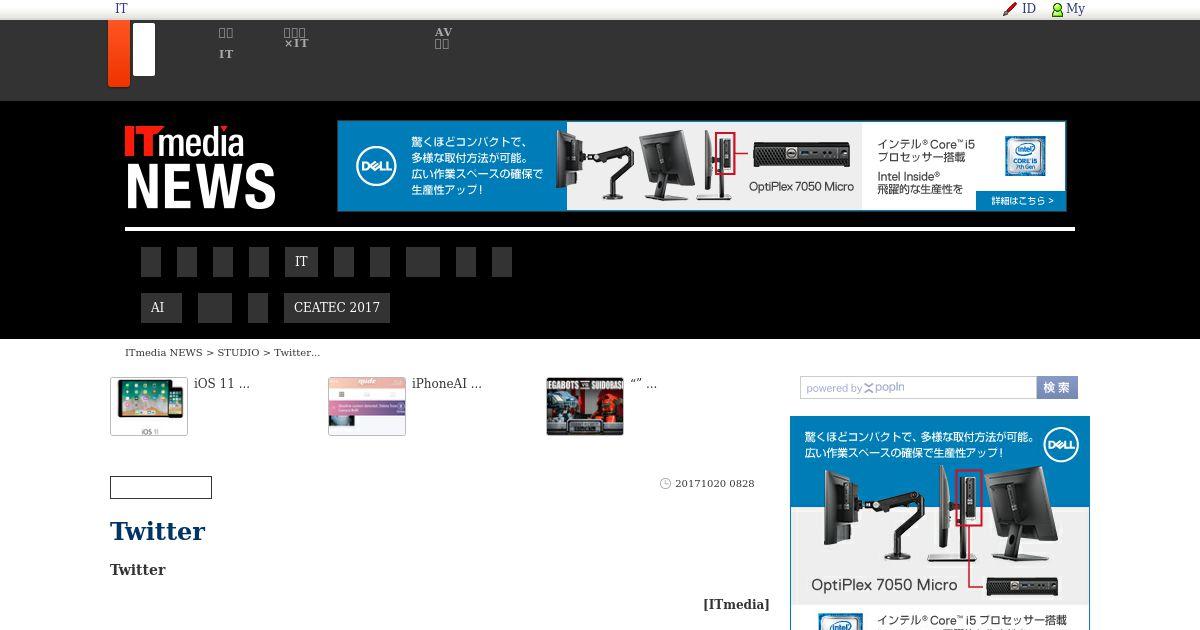Go to STUDIO breadcrumb
This screenshot has height=630, width=1200.
[x=238, y=353]
